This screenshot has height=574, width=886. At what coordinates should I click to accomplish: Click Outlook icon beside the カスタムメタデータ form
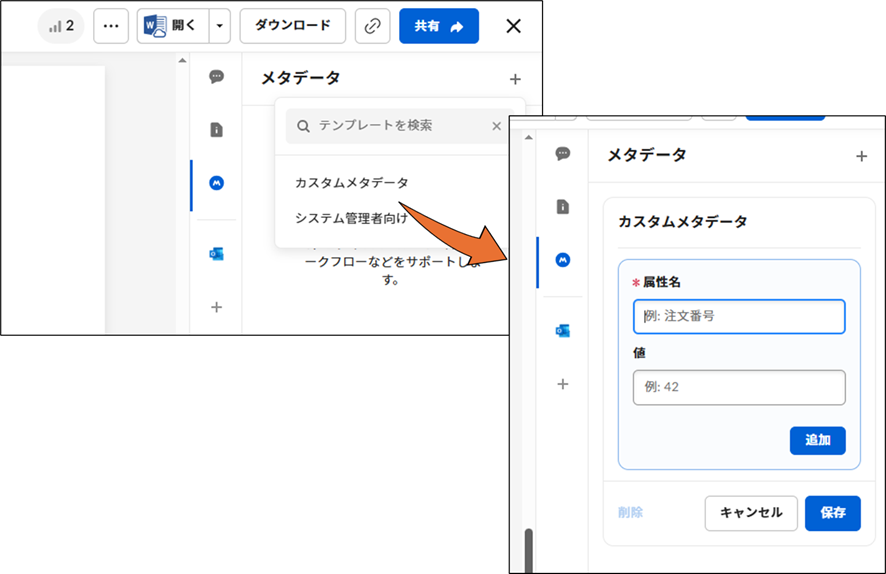click(x=563, y=331)
